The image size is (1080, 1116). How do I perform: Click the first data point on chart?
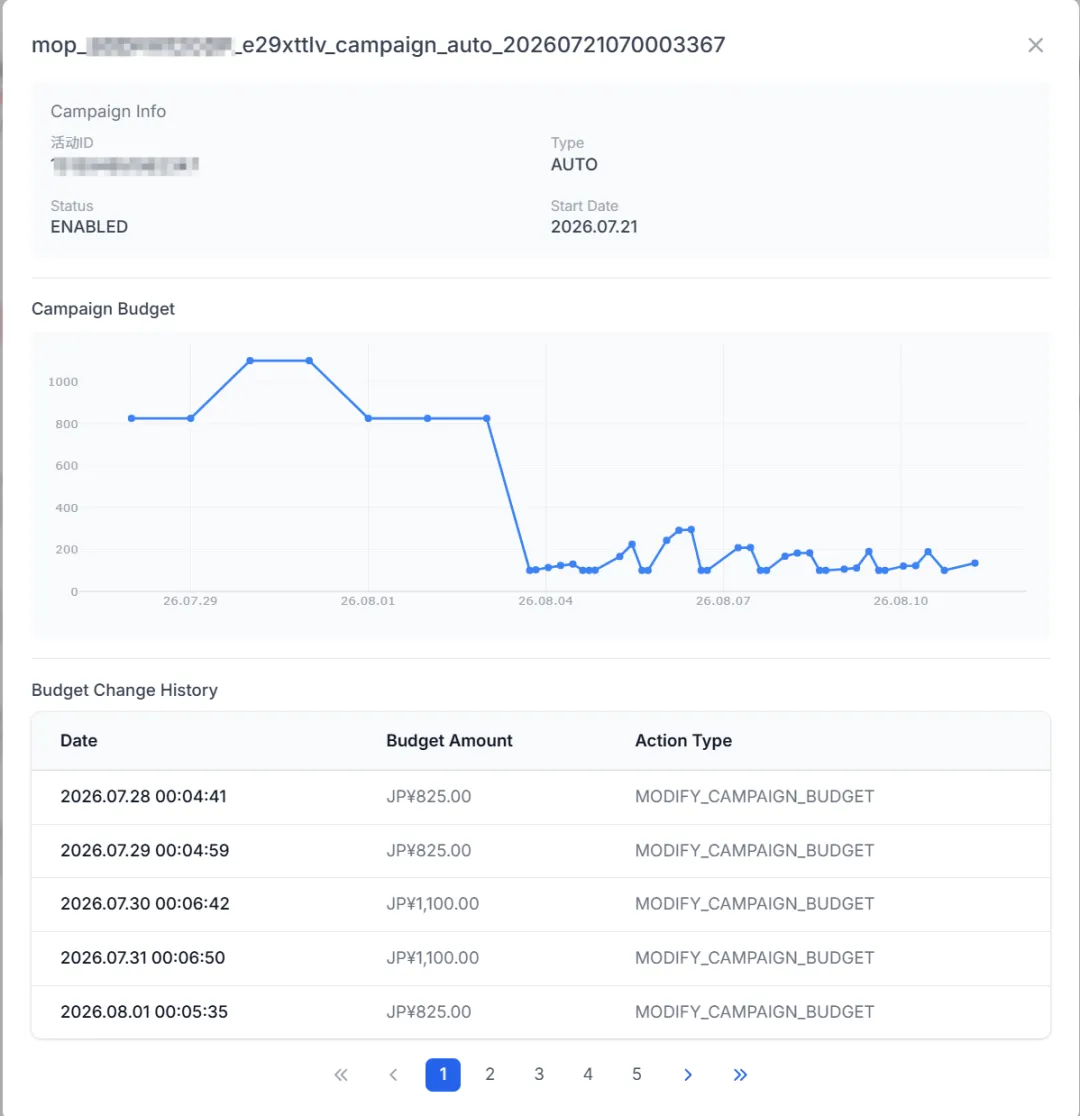(x=132, y=418)
